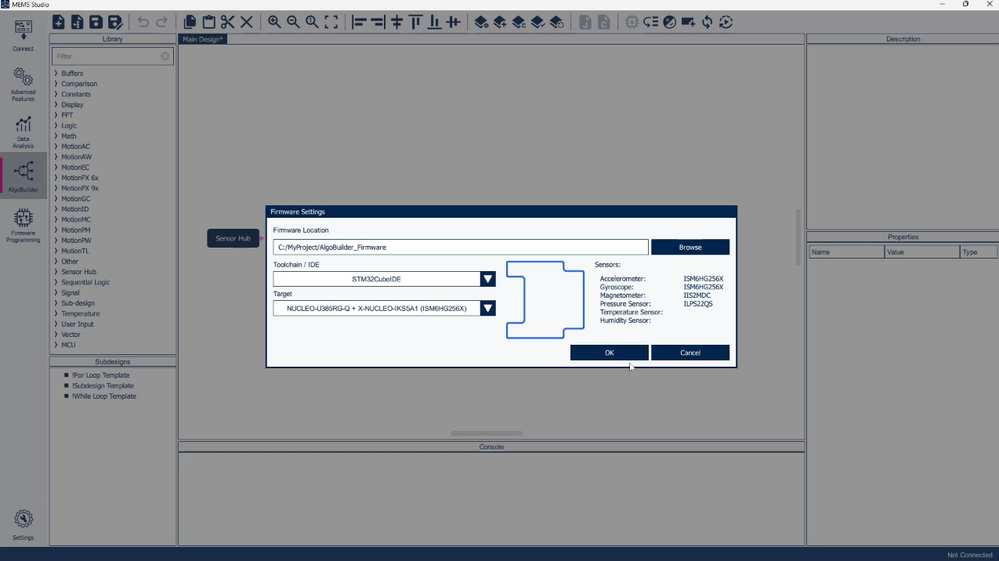Click the Name column header in Properties
The height and width of the screenshot is (561, 999).
847,252
